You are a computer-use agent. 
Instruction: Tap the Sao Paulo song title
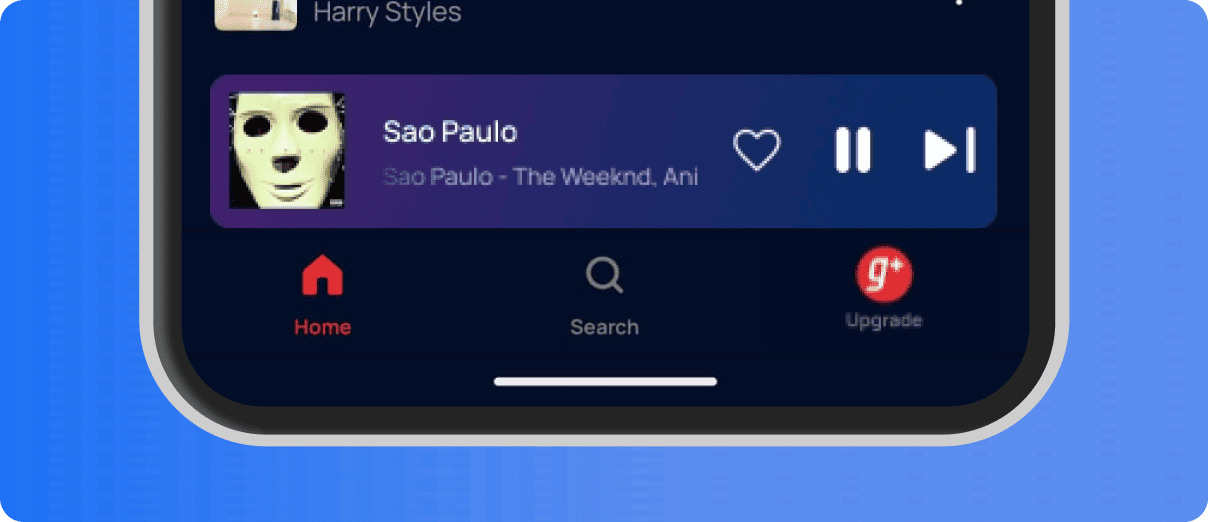[x=450, y=132]
